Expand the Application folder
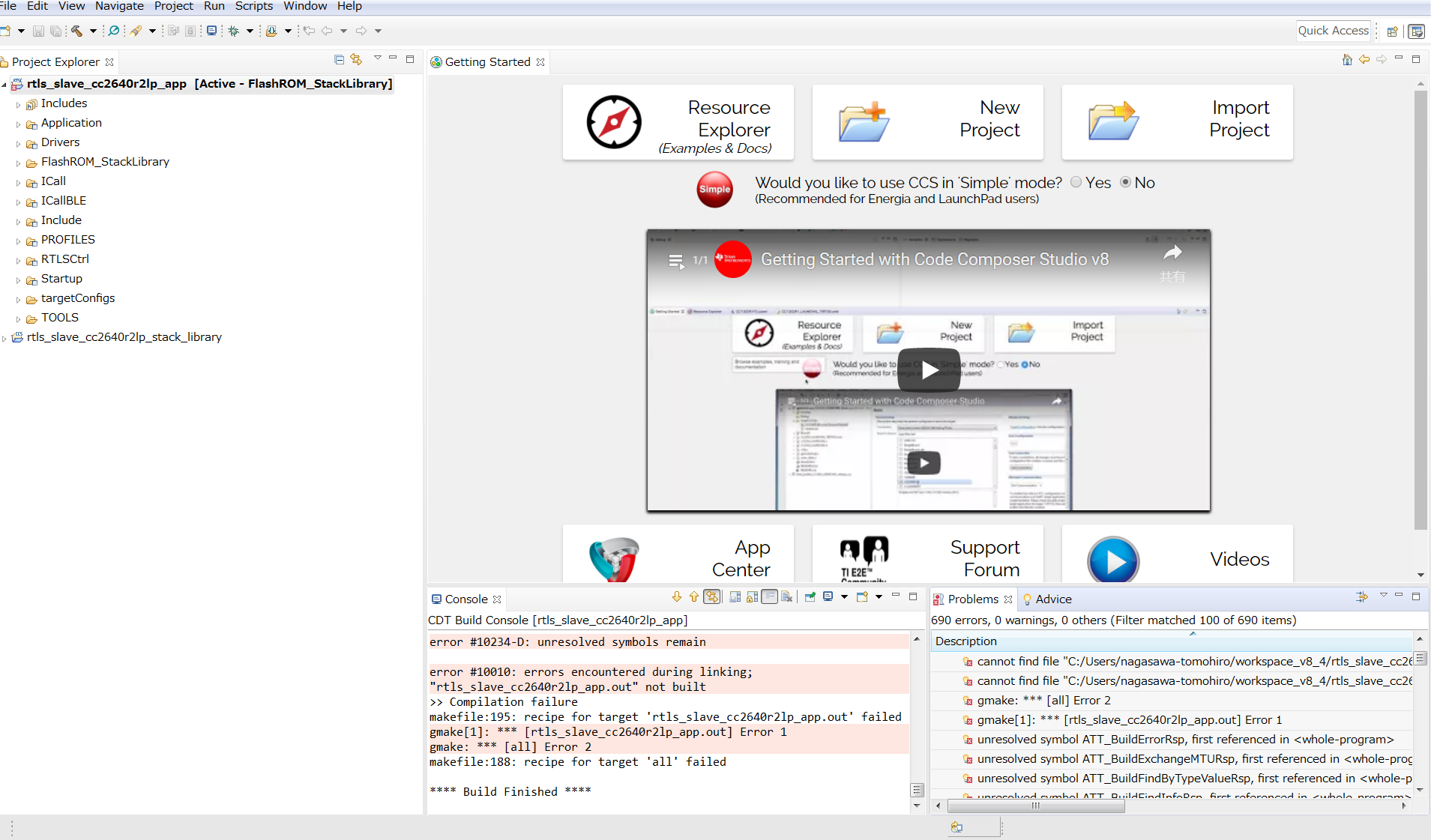Screen dimensions: 1431x840 (19, 124)
